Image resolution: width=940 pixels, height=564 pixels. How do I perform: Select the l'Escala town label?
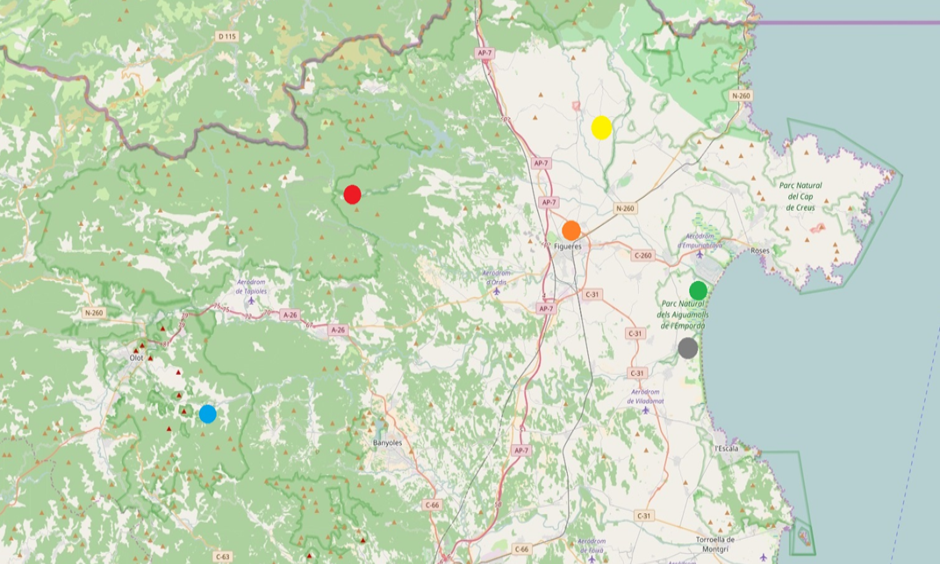click(x=726, y=448)
